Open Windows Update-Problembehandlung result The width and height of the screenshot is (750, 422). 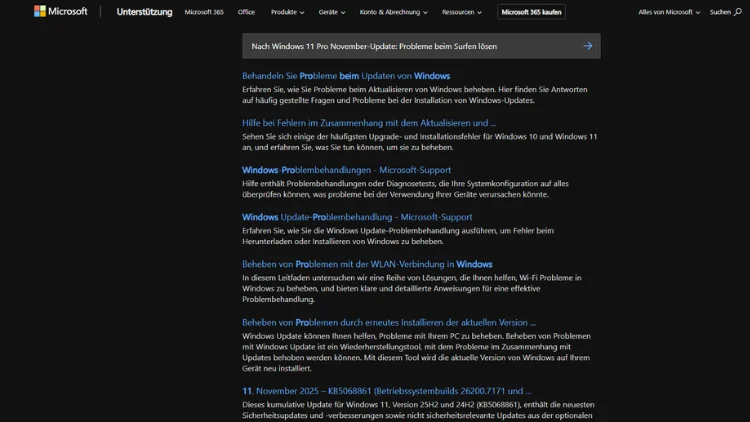coord(357,217)
